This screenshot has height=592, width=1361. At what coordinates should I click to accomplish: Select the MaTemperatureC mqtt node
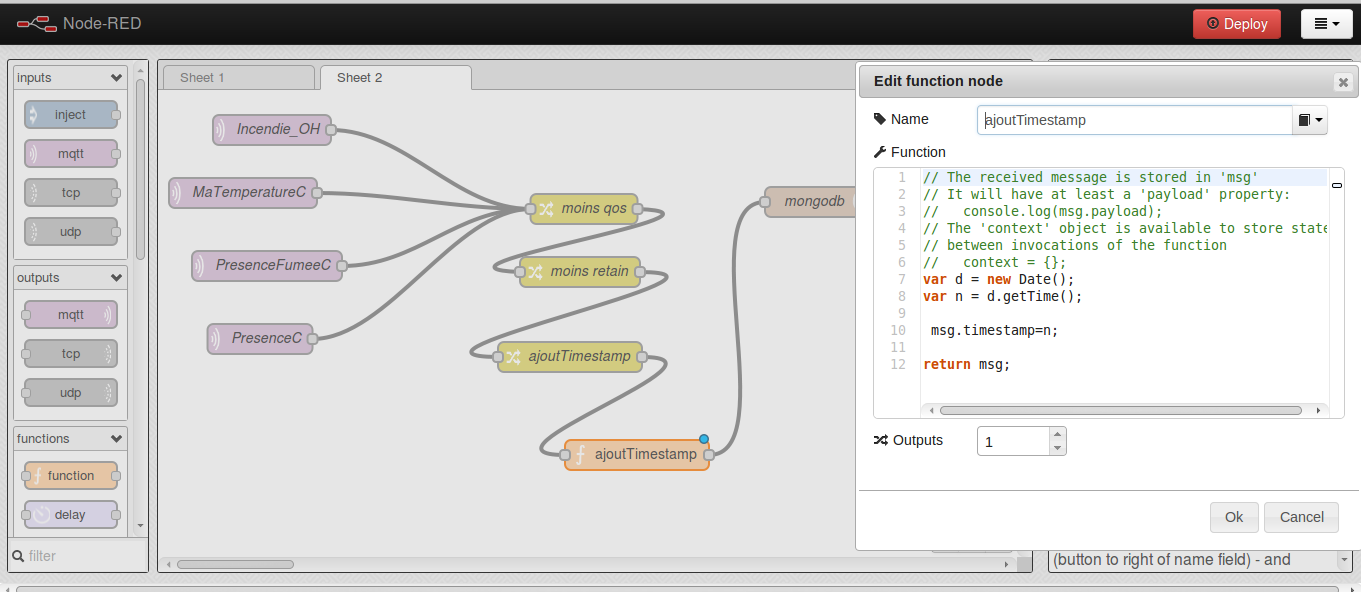243,192
